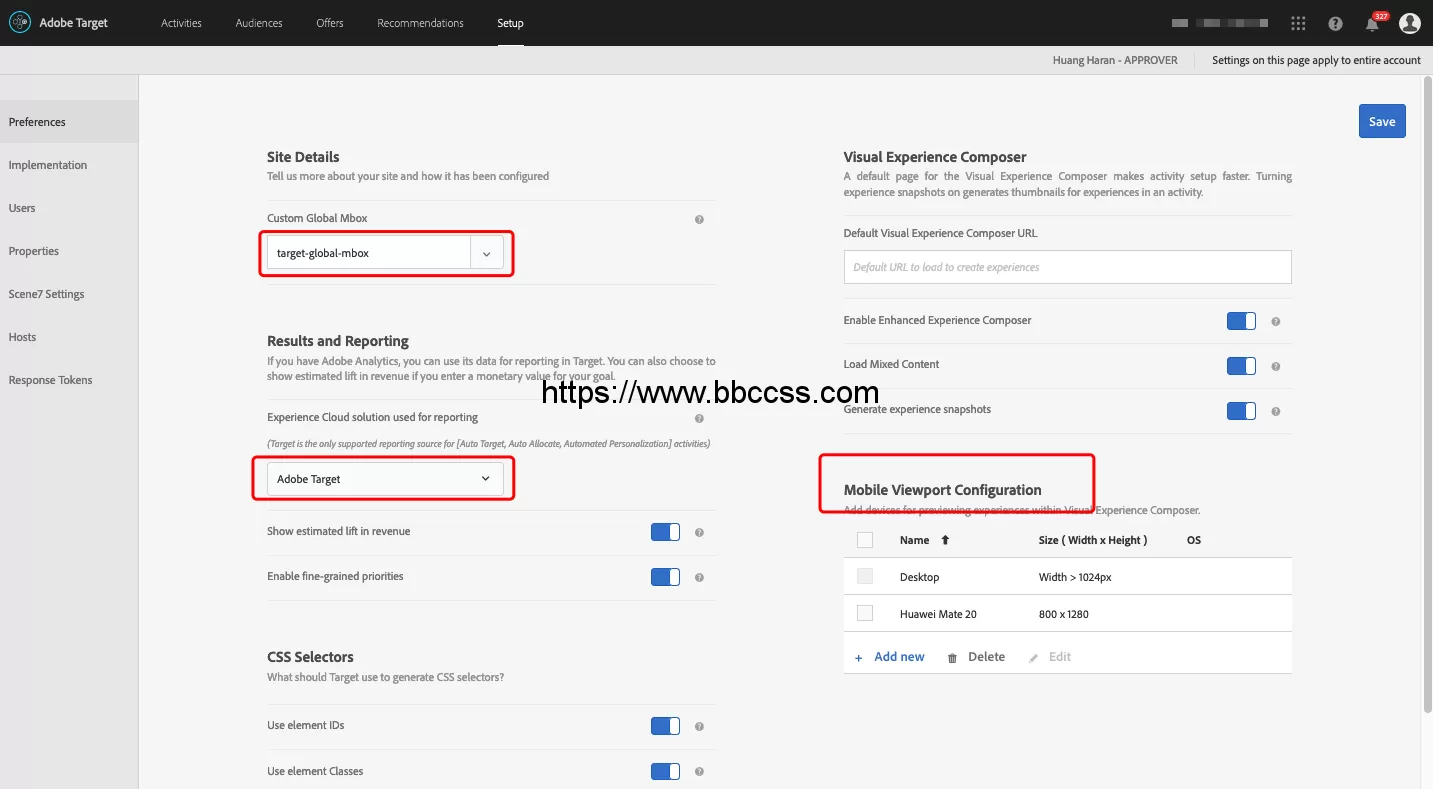This screenshot has height=789, width=1433.
Task: Toggle Show estimated lift in revenue
Action: 665,532
